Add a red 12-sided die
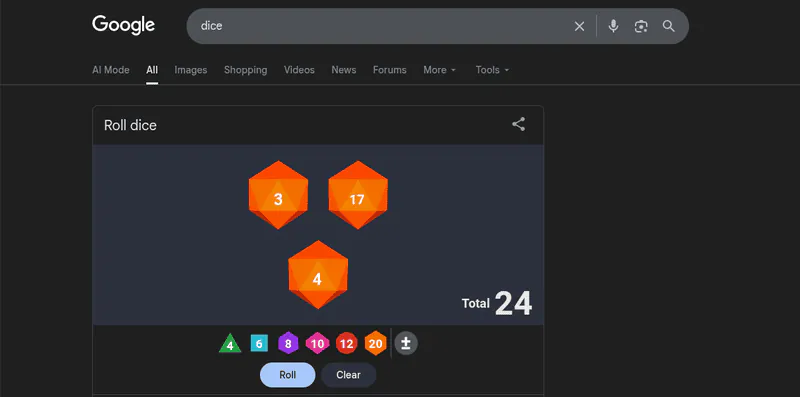The image size is (800, 397). (x=346, y=343)
